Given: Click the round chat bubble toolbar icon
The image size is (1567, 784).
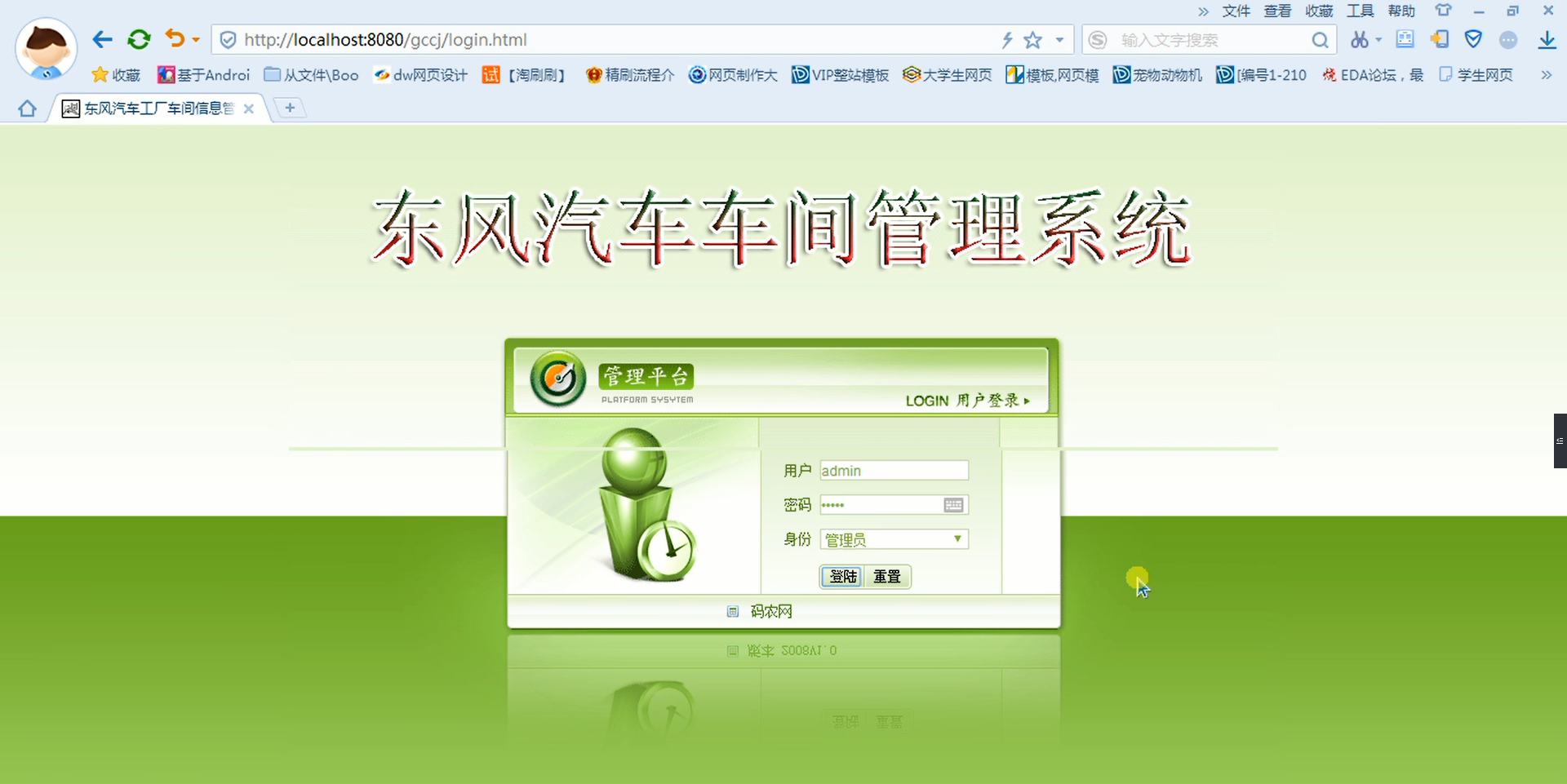Looking at the screenshot, I should (1508, 40).
